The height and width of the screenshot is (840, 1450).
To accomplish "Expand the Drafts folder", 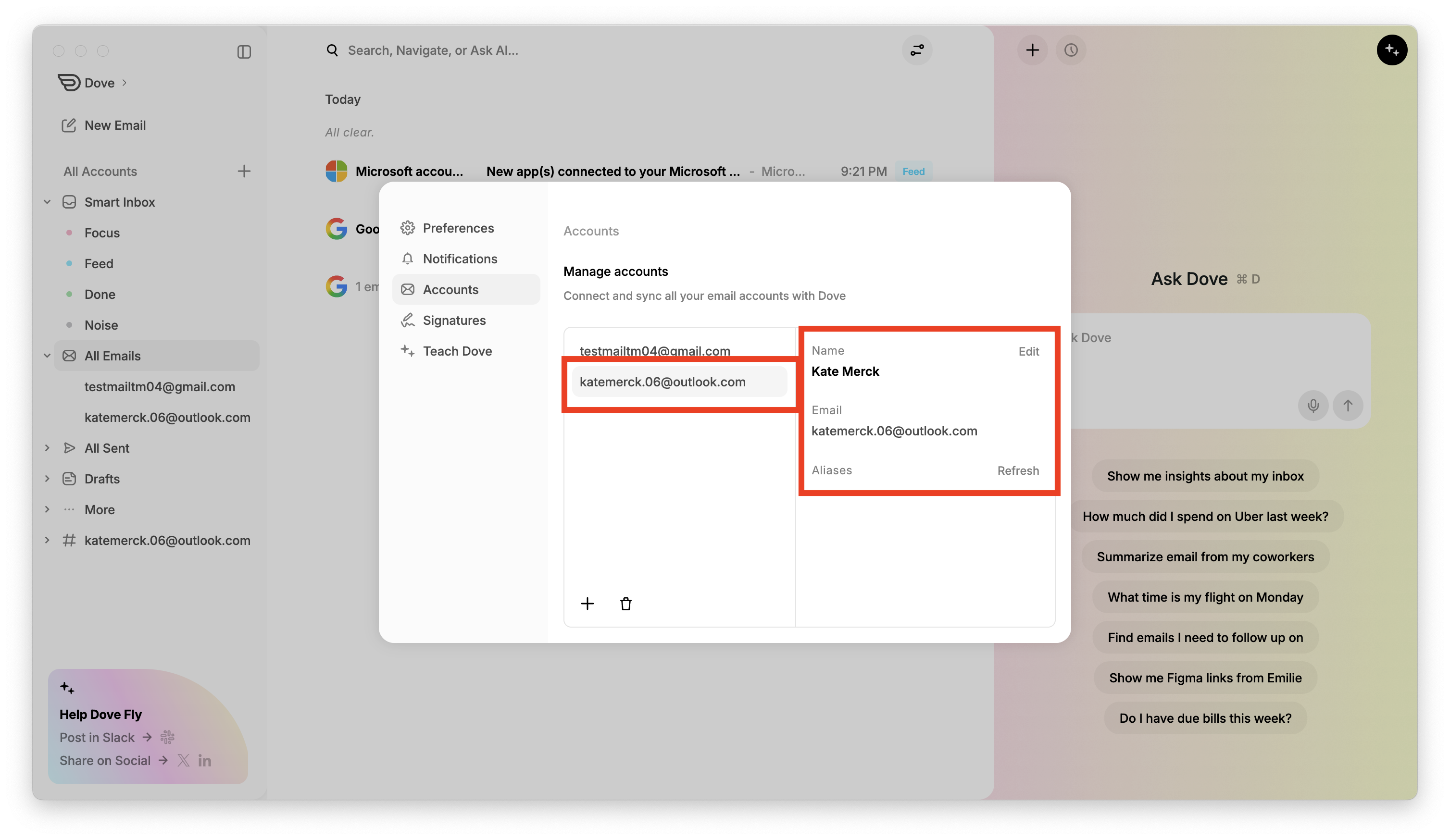I will [x=47, y=478].
